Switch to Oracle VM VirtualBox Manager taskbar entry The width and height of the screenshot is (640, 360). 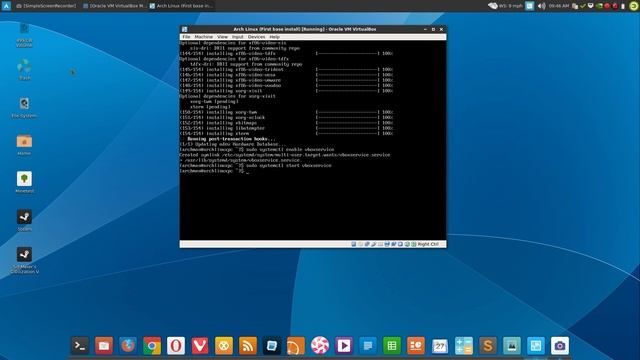point(114,6)
